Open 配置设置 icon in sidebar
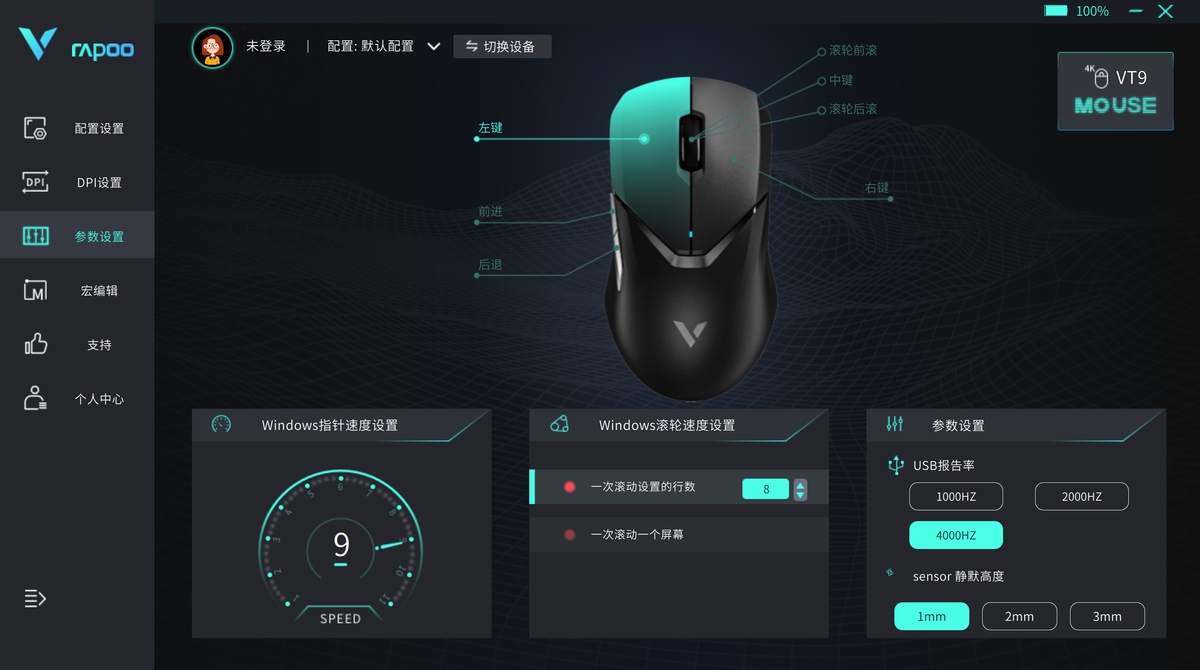 36,128
